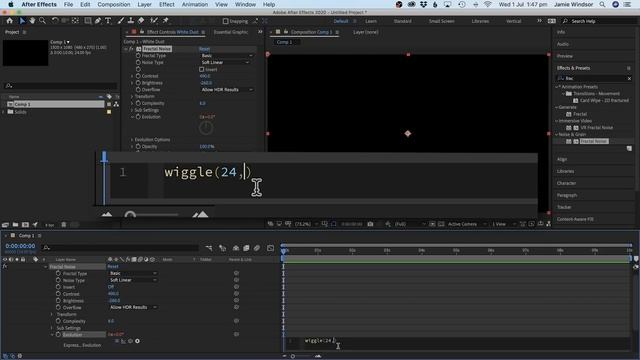
Task: Open Noise Type Soft Linear dropdown in Effect Controls
Action: [x=224, y=62]
